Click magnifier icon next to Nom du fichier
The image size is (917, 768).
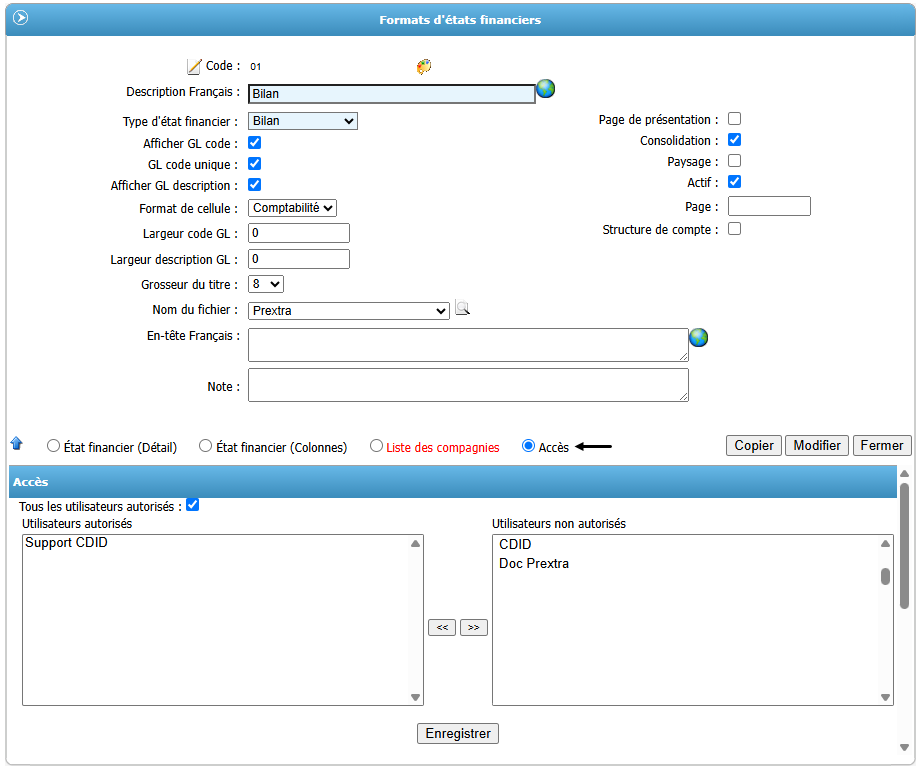pos(462,309)
